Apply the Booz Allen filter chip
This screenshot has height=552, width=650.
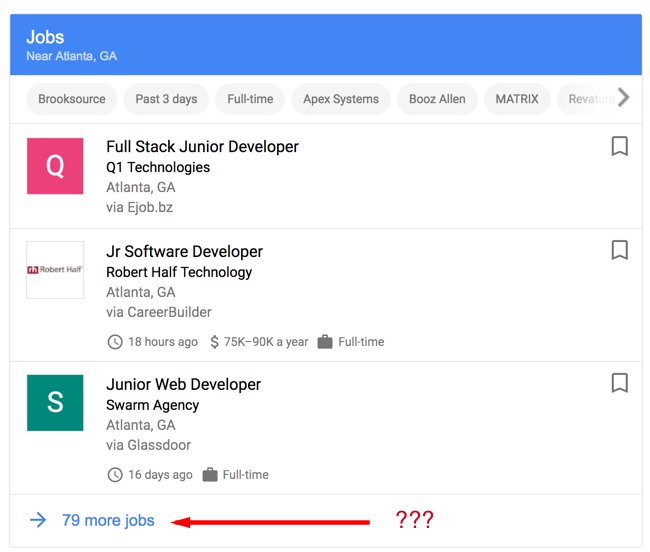(437, 99)
